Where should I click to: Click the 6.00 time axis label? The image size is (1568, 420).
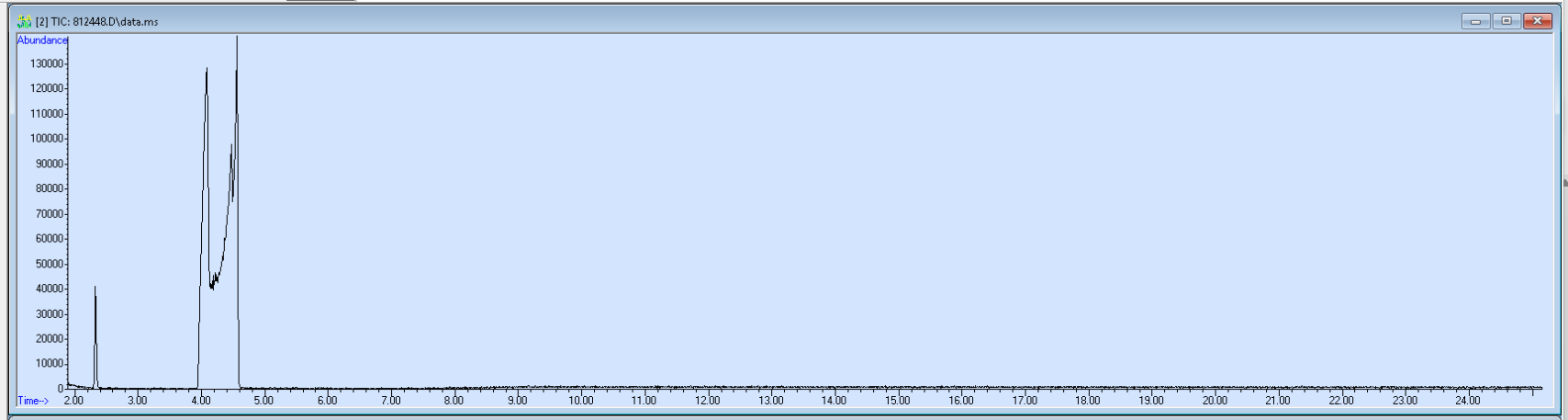[328, 401]
